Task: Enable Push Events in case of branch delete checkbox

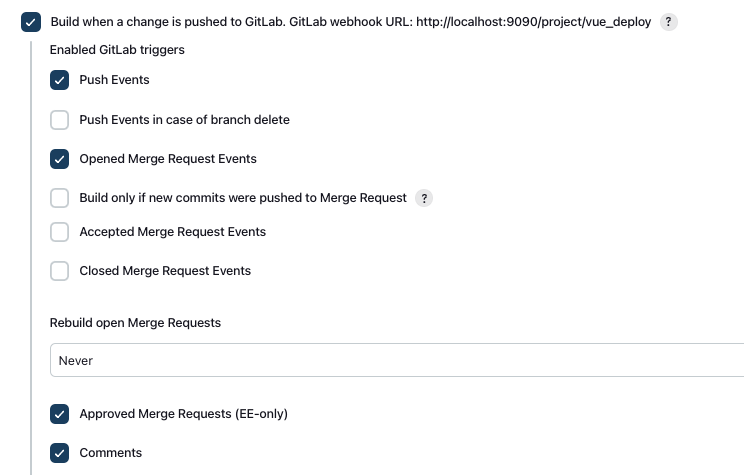Action: click(x=60, y=120)
